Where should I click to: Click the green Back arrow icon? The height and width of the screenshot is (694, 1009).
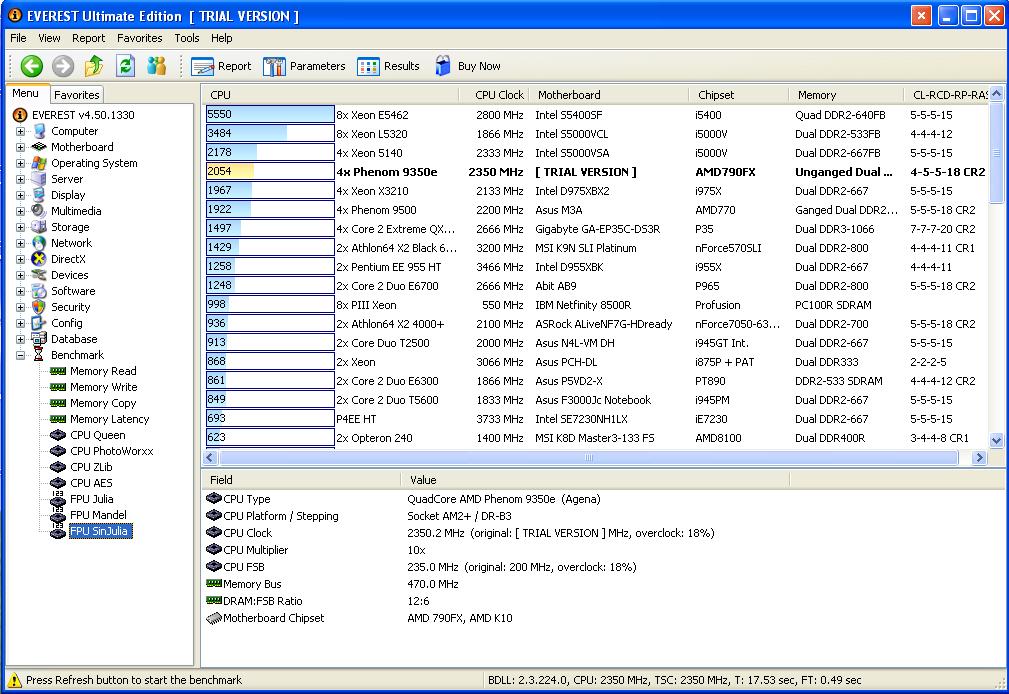click(31, 66)
